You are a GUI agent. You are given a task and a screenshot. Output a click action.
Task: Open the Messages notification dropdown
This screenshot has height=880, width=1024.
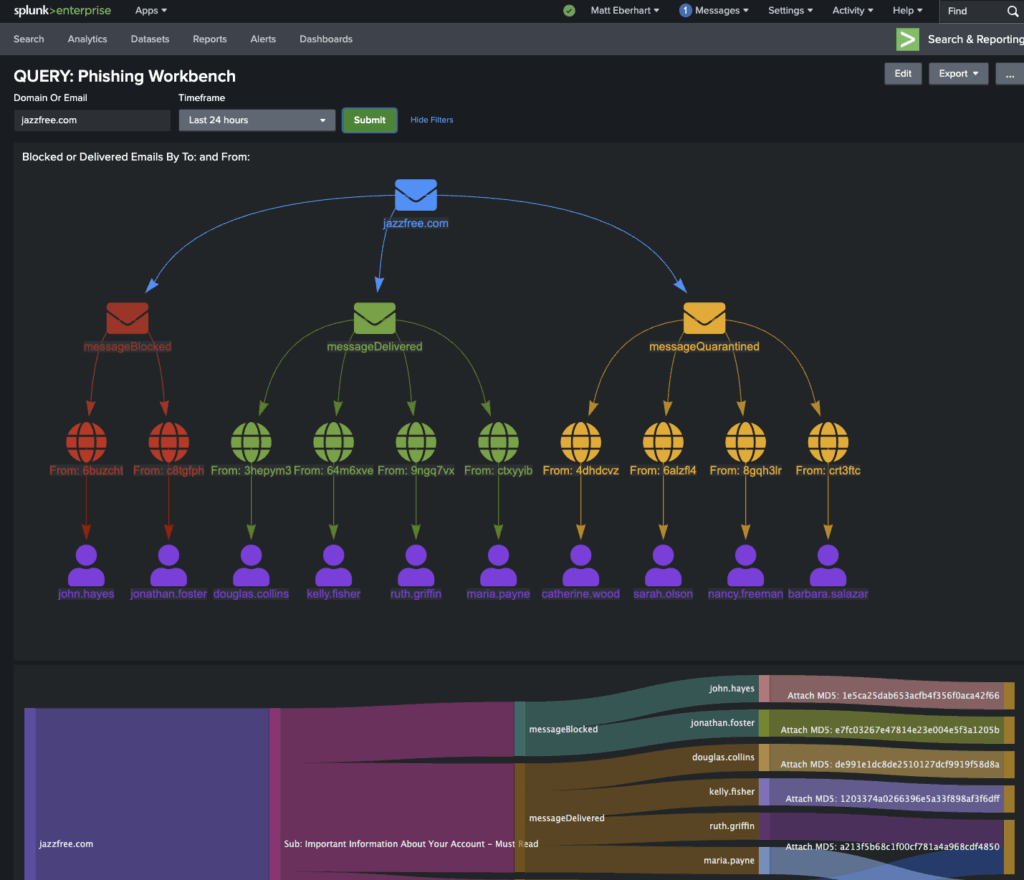[x=711, y=11]
